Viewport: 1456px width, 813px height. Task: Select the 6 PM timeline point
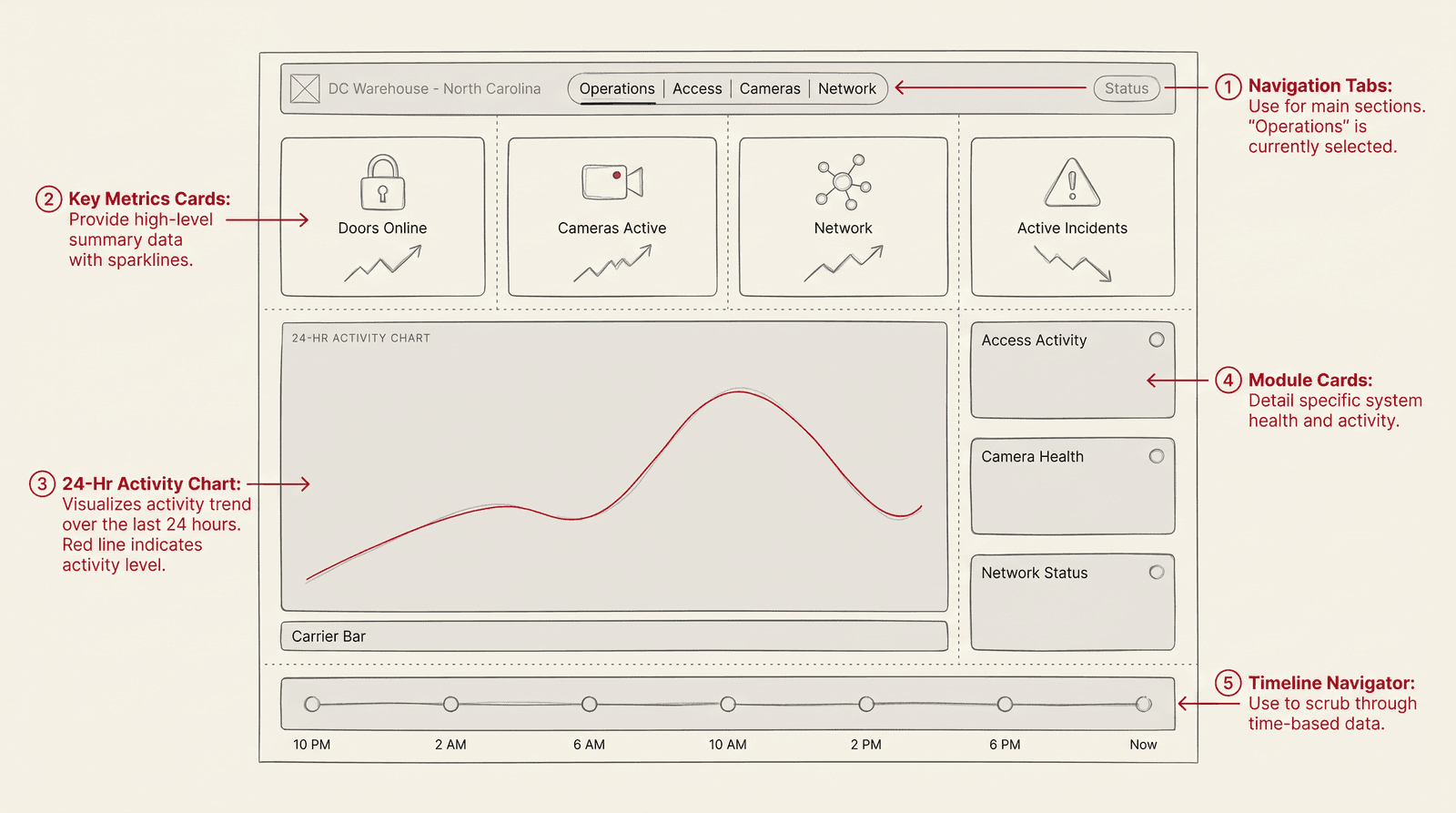(1005, 704)
